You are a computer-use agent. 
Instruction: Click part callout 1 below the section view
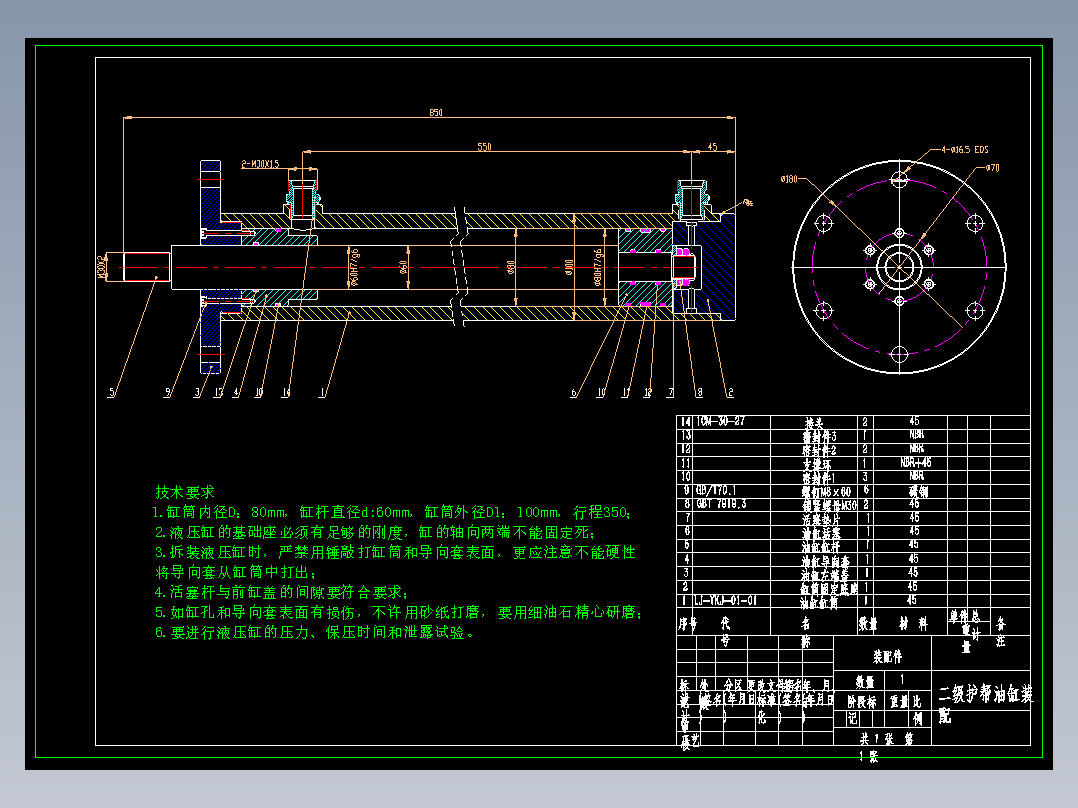coord(322,393)
